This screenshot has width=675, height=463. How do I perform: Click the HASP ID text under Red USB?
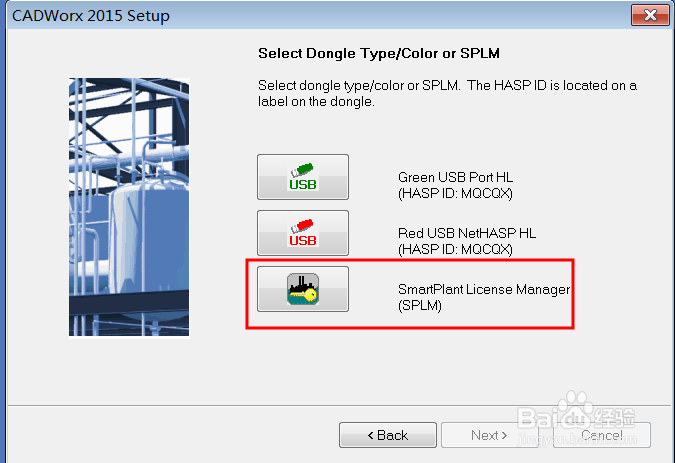455,248
